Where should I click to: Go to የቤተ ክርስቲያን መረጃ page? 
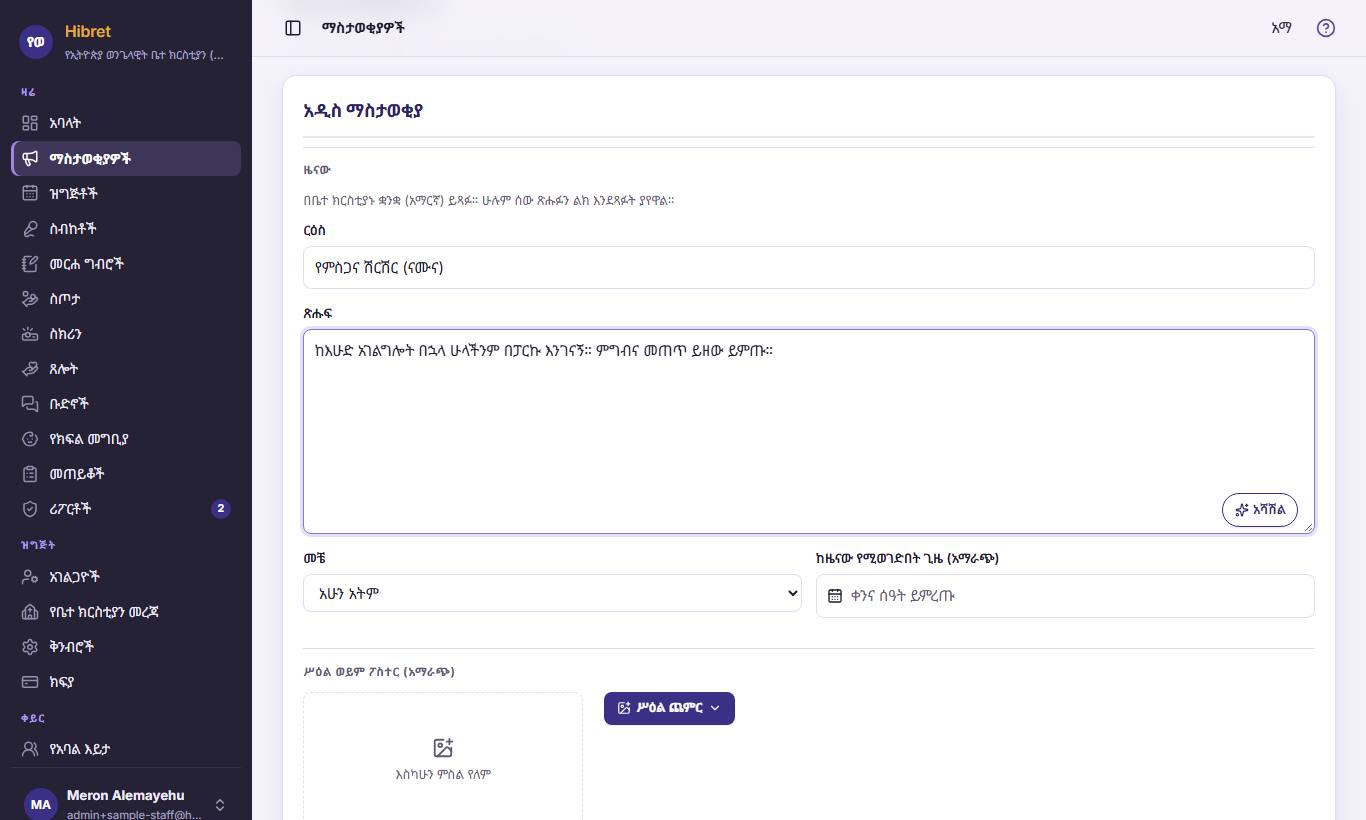pos(126,612)
